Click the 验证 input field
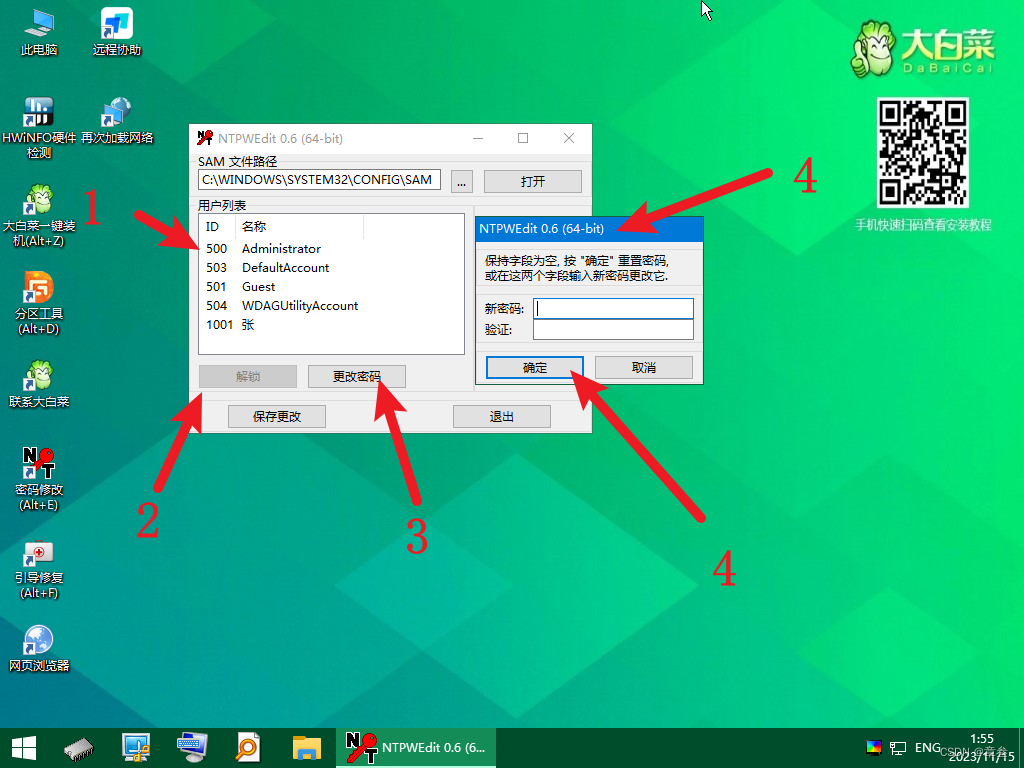The height and width of the screenshot is (768, 1024). [x=613, y=329]
